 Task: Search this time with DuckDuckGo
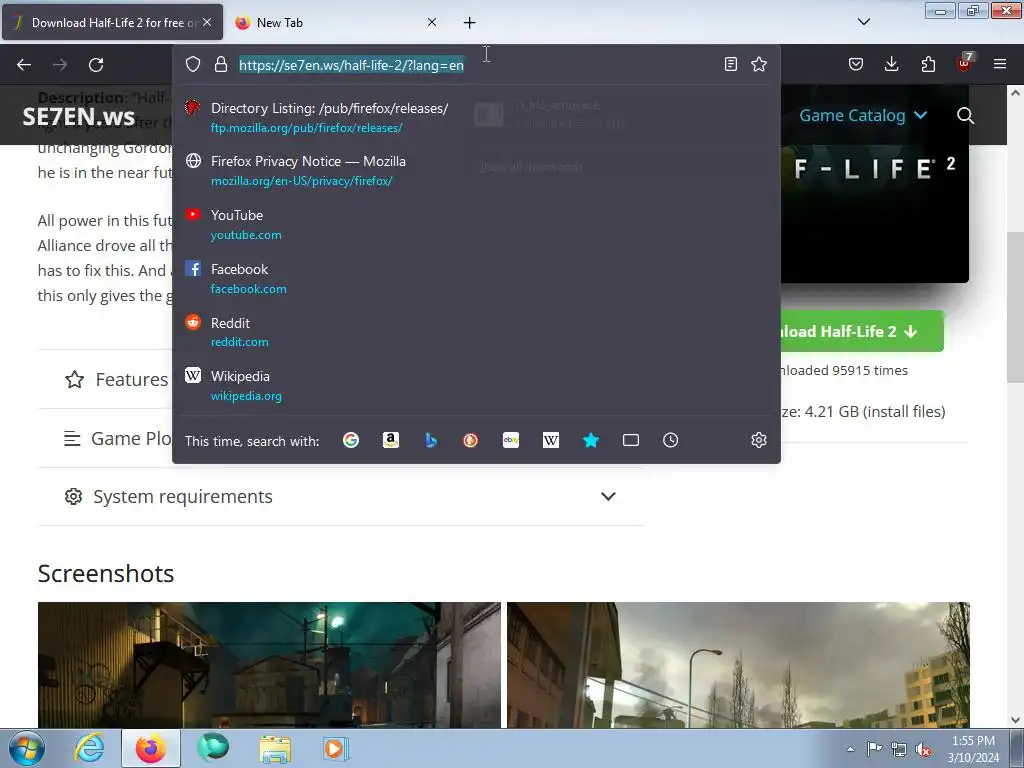[470, 440]
